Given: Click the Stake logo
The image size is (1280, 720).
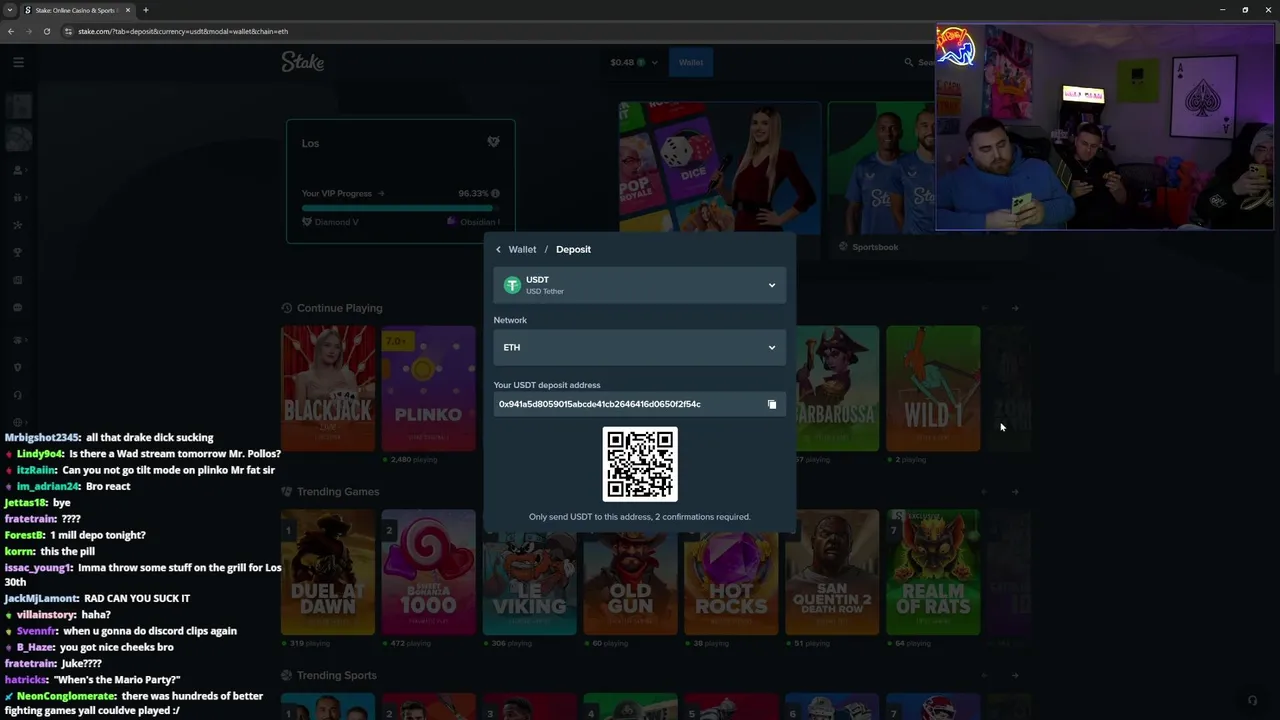Looking at the screenshot, I should click(302, 62).
